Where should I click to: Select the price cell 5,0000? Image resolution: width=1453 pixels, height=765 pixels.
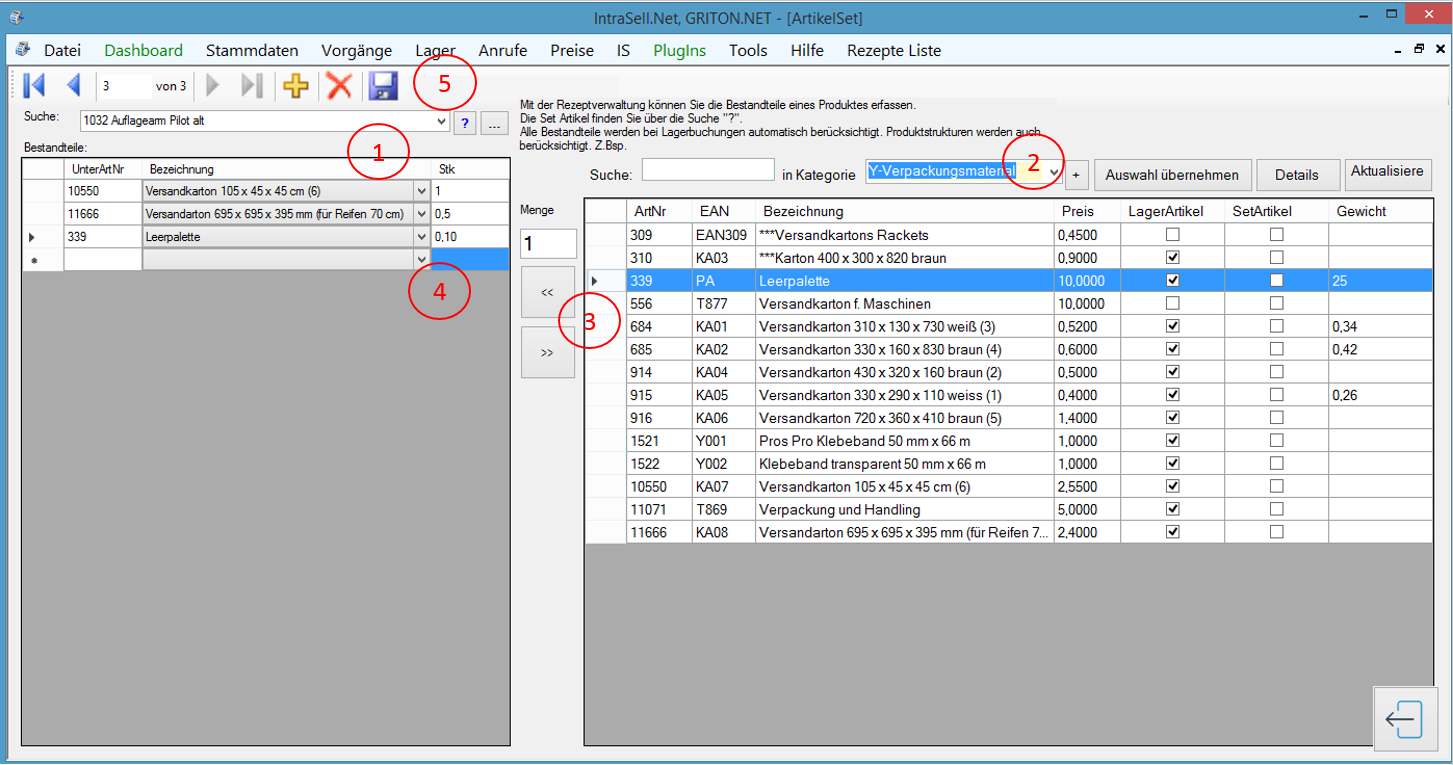pos(1087,510)
